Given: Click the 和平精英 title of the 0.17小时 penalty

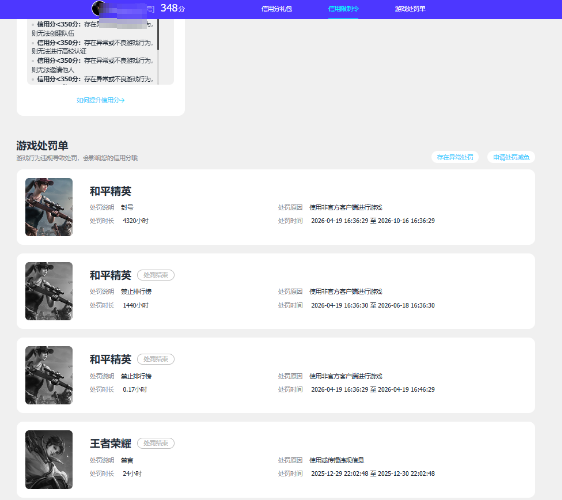Looking at the screenshot, I should [x=110, y=359].
